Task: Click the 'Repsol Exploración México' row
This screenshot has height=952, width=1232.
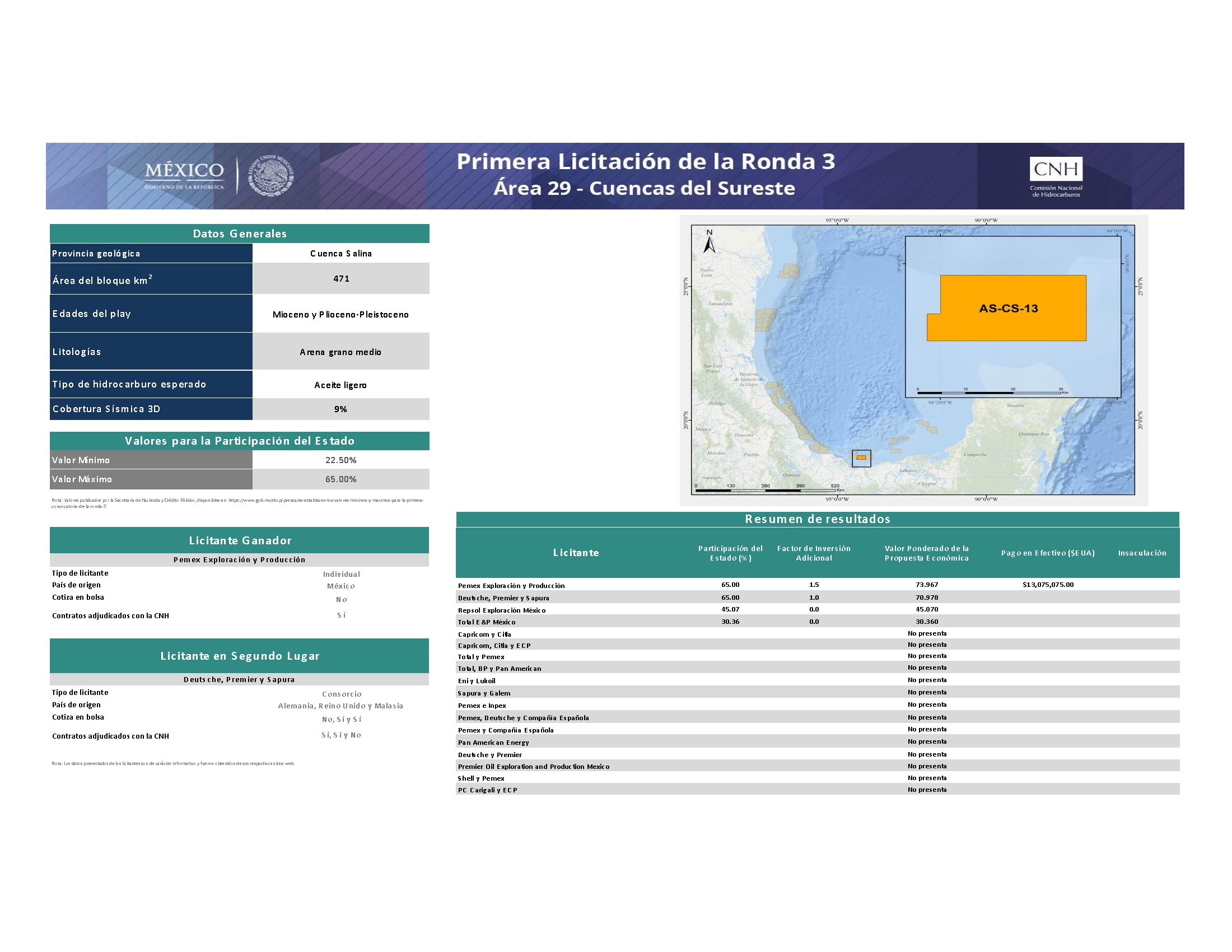Action: [818, 610]
